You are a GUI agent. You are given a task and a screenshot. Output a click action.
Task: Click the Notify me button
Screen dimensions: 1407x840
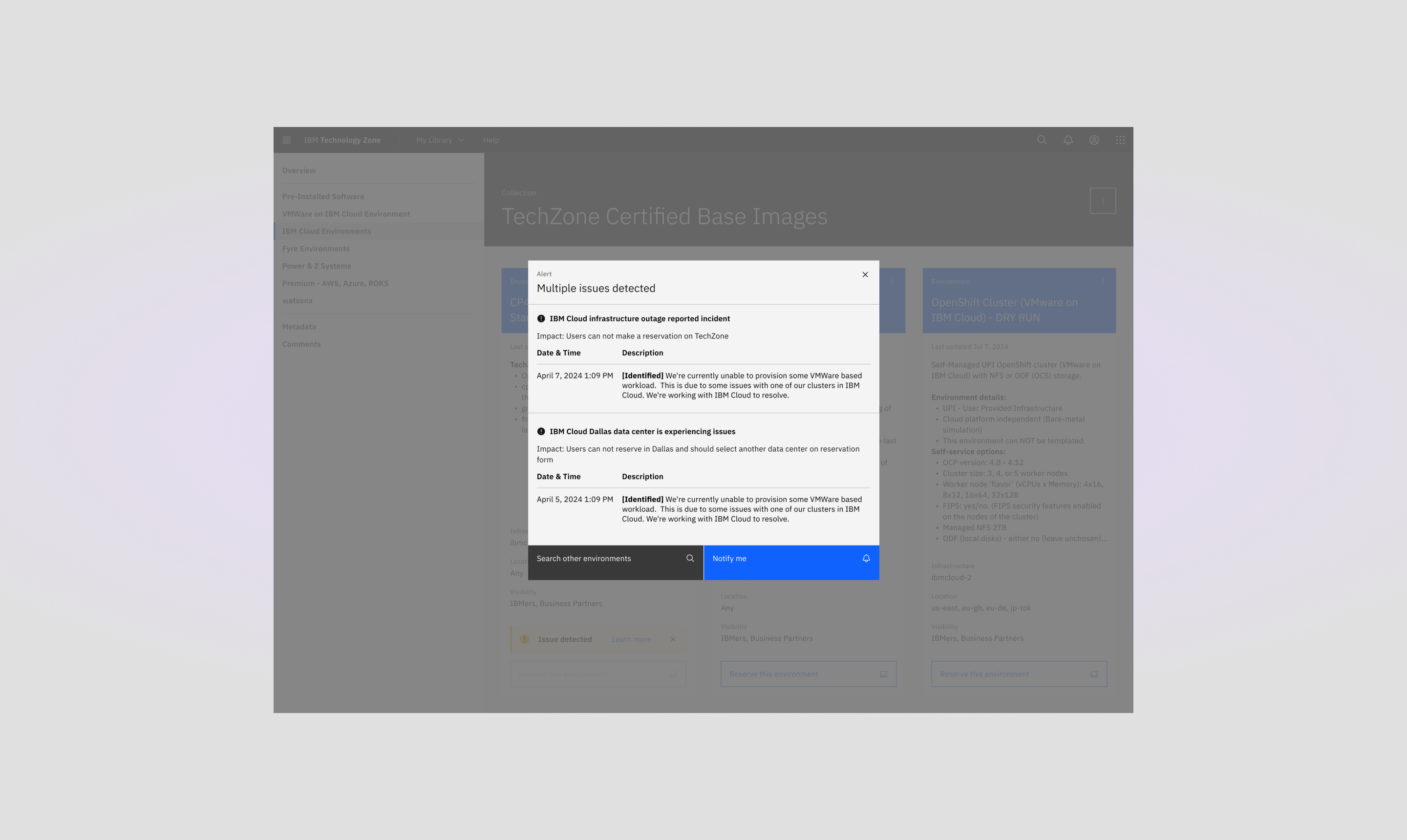[791, 562]
